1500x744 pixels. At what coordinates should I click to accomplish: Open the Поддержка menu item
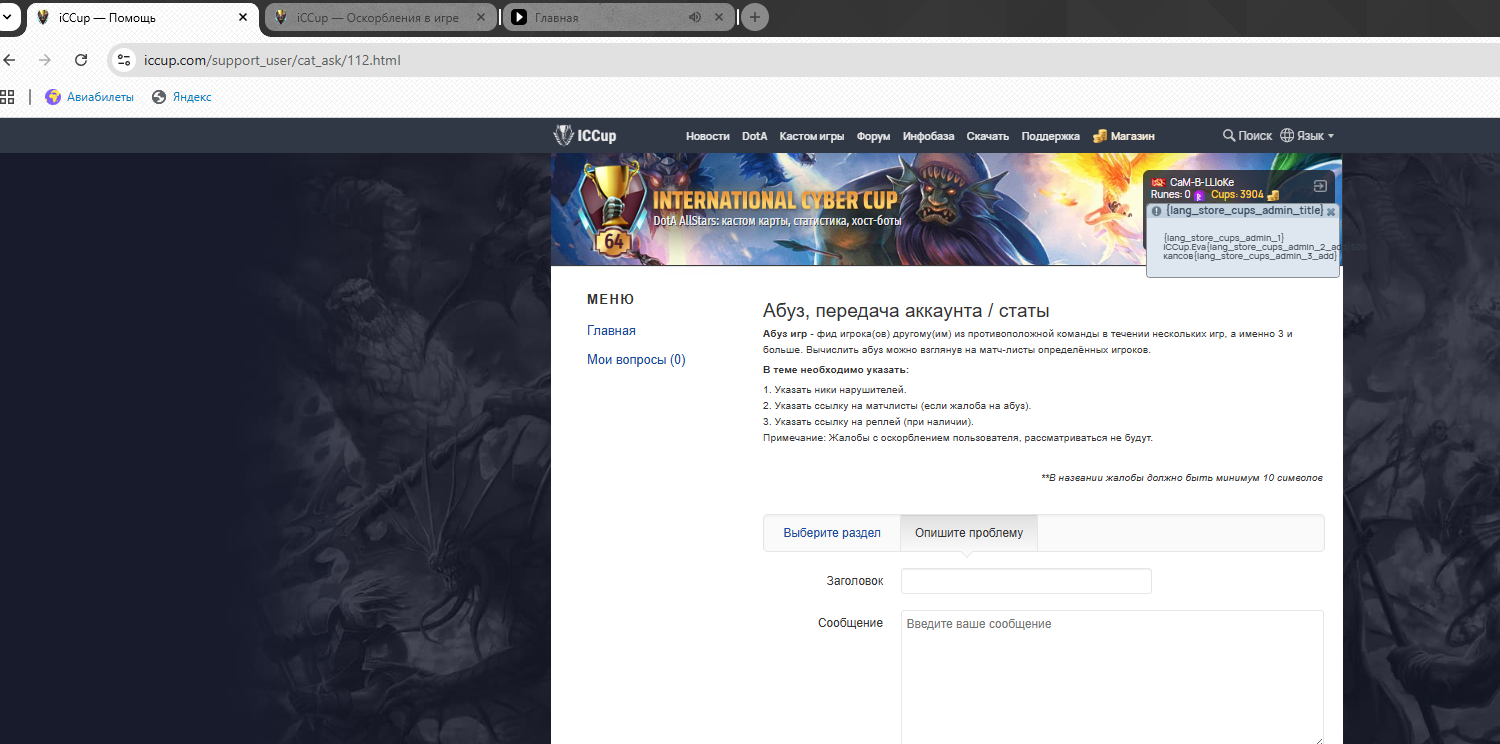pyautogui.click(x=1051, y=136)
